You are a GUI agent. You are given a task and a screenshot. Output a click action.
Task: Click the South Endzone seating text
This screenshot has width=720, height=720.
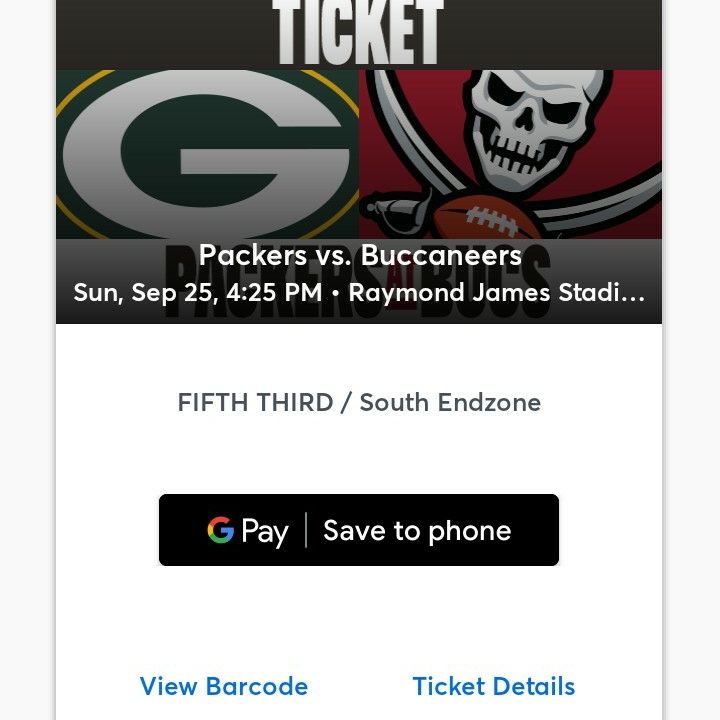(450, 402)
